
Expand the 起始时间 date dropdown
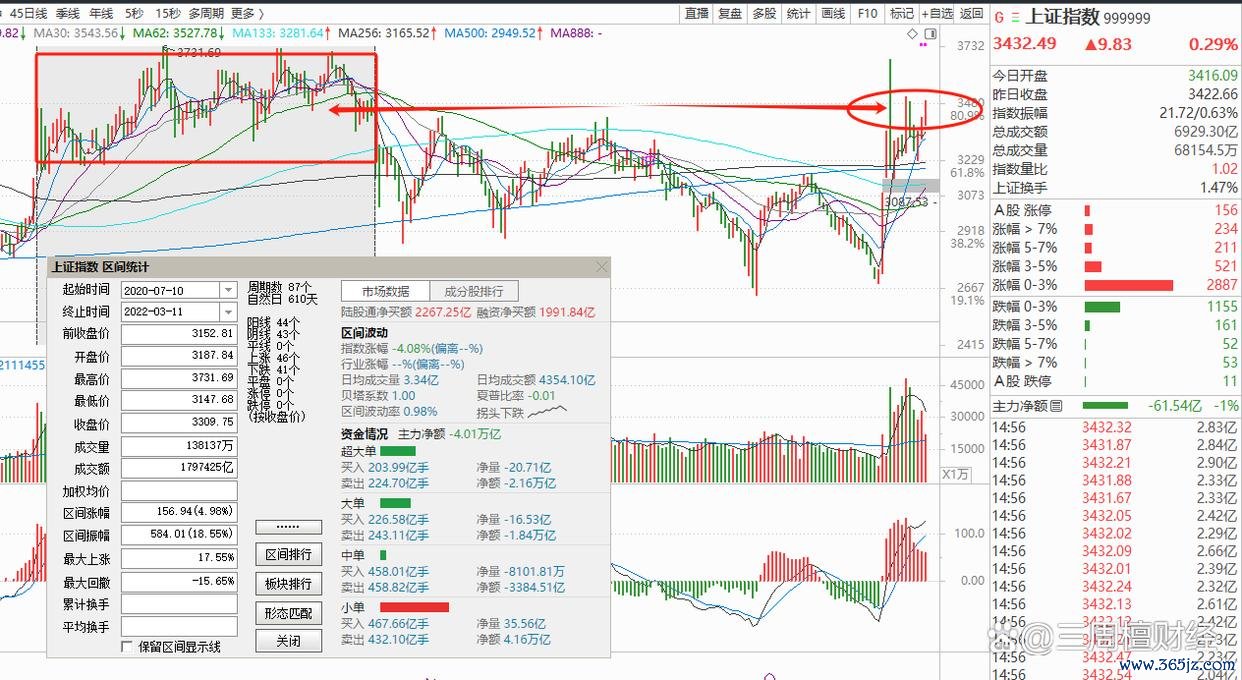click(228, 290)
